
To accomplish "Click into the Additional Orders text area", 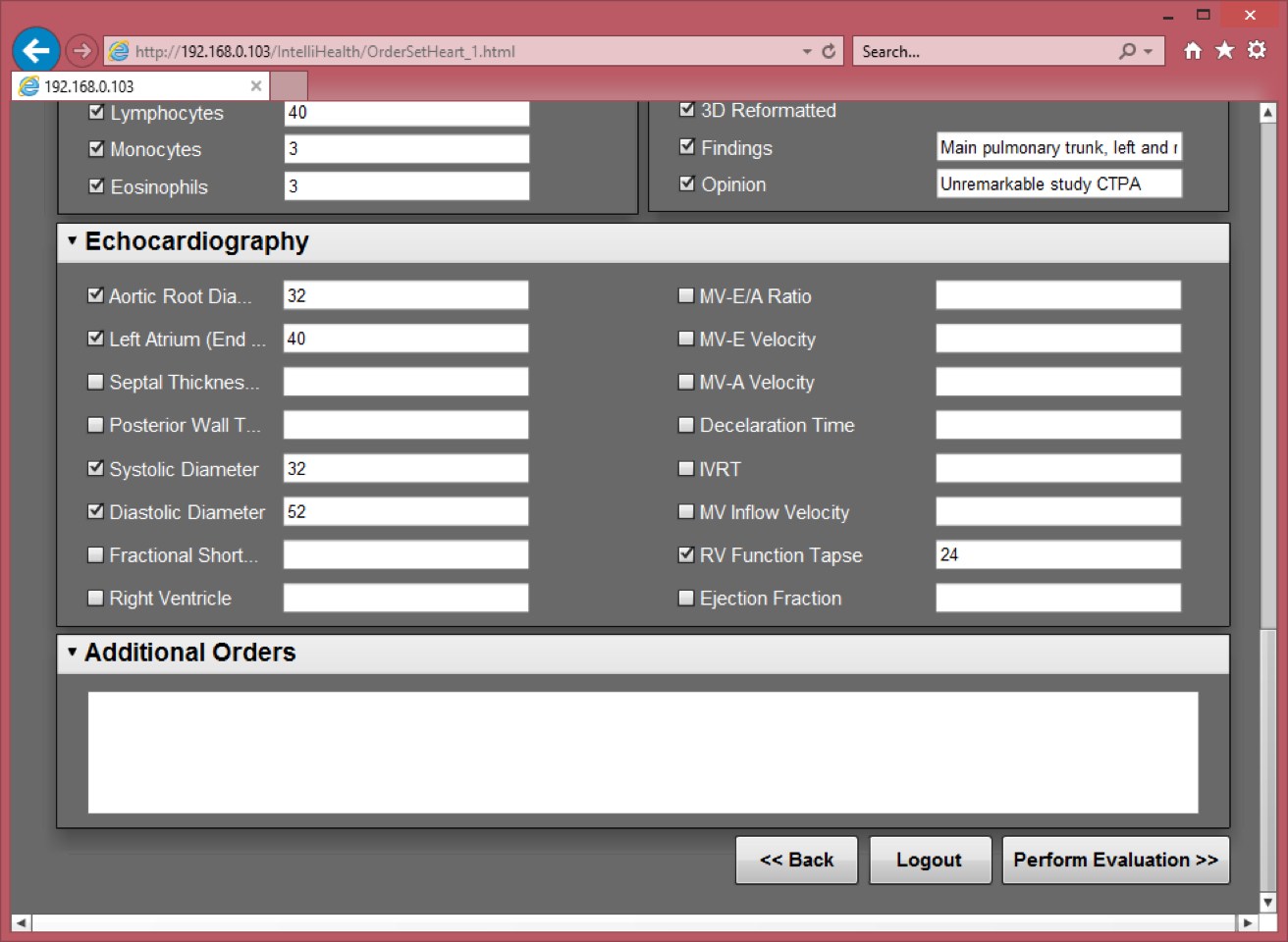I will point(642,752).
